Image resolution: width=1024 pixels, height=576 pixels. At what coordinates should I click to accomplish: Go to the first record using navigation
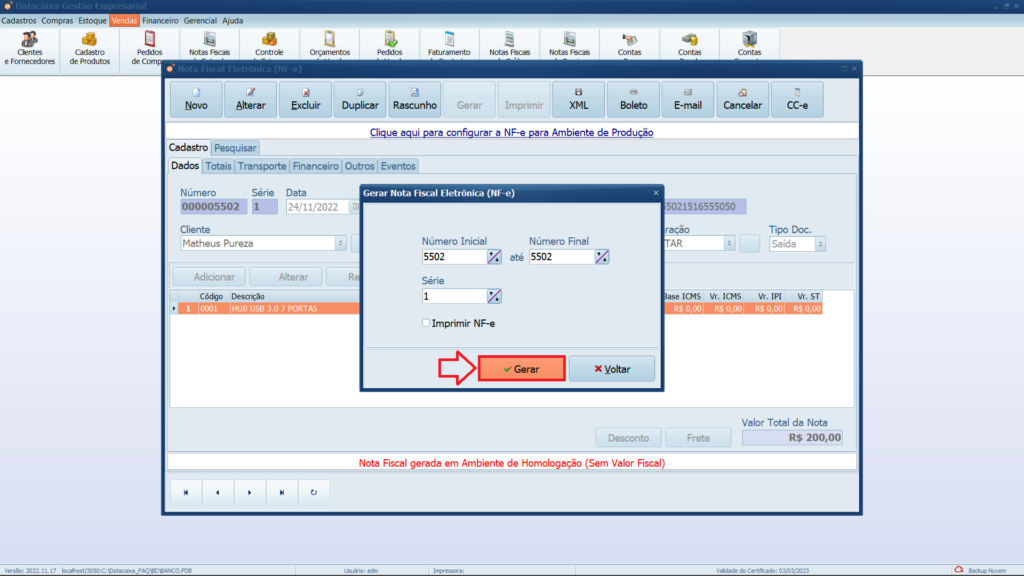pyautogui.click(x=186, y=492)
